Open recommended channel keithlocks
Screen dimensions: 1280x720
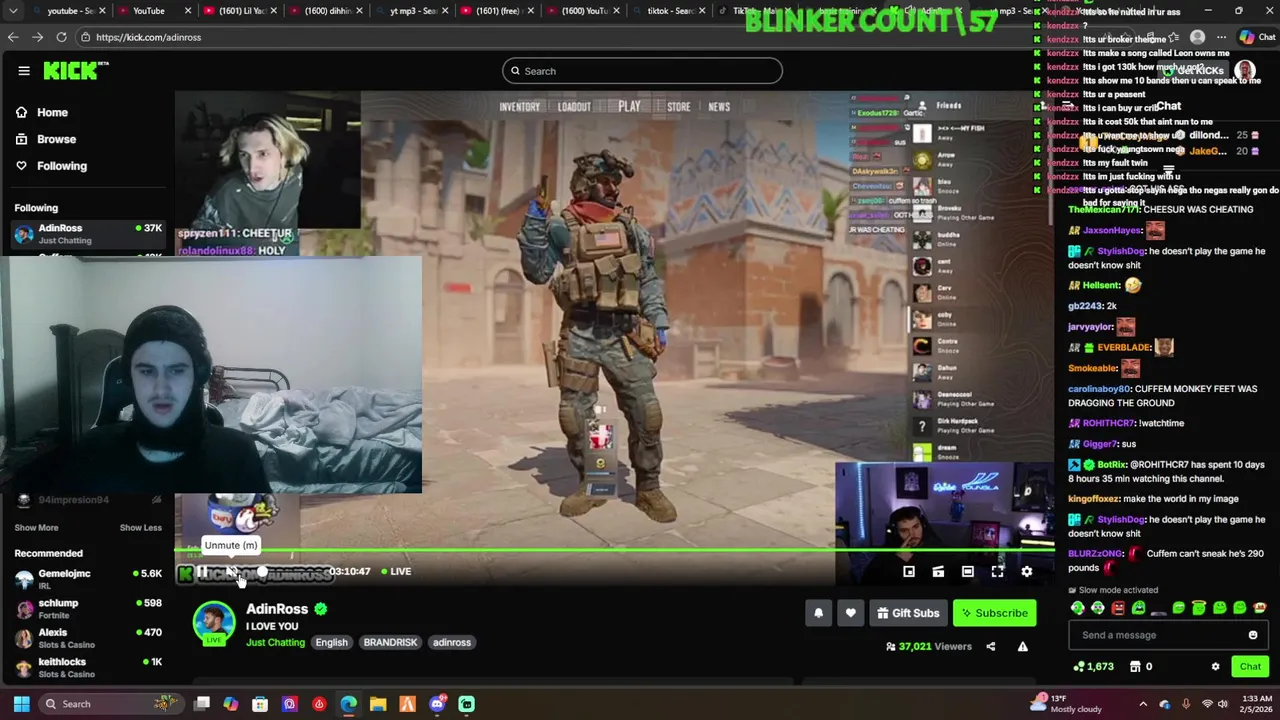tap(88, 667)
